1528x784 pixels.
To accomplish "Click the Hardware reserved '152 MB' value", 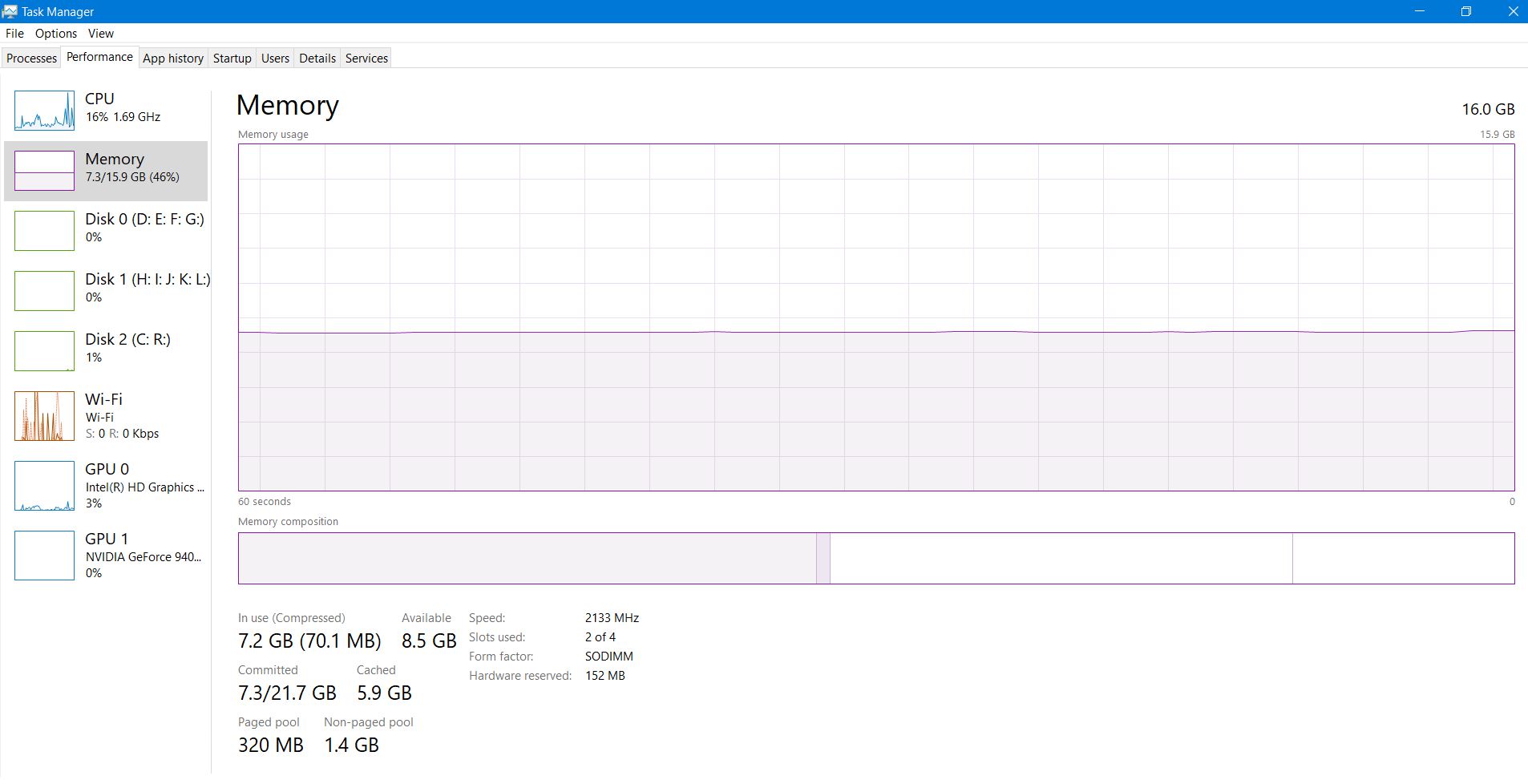I will [x=605, y=675].
